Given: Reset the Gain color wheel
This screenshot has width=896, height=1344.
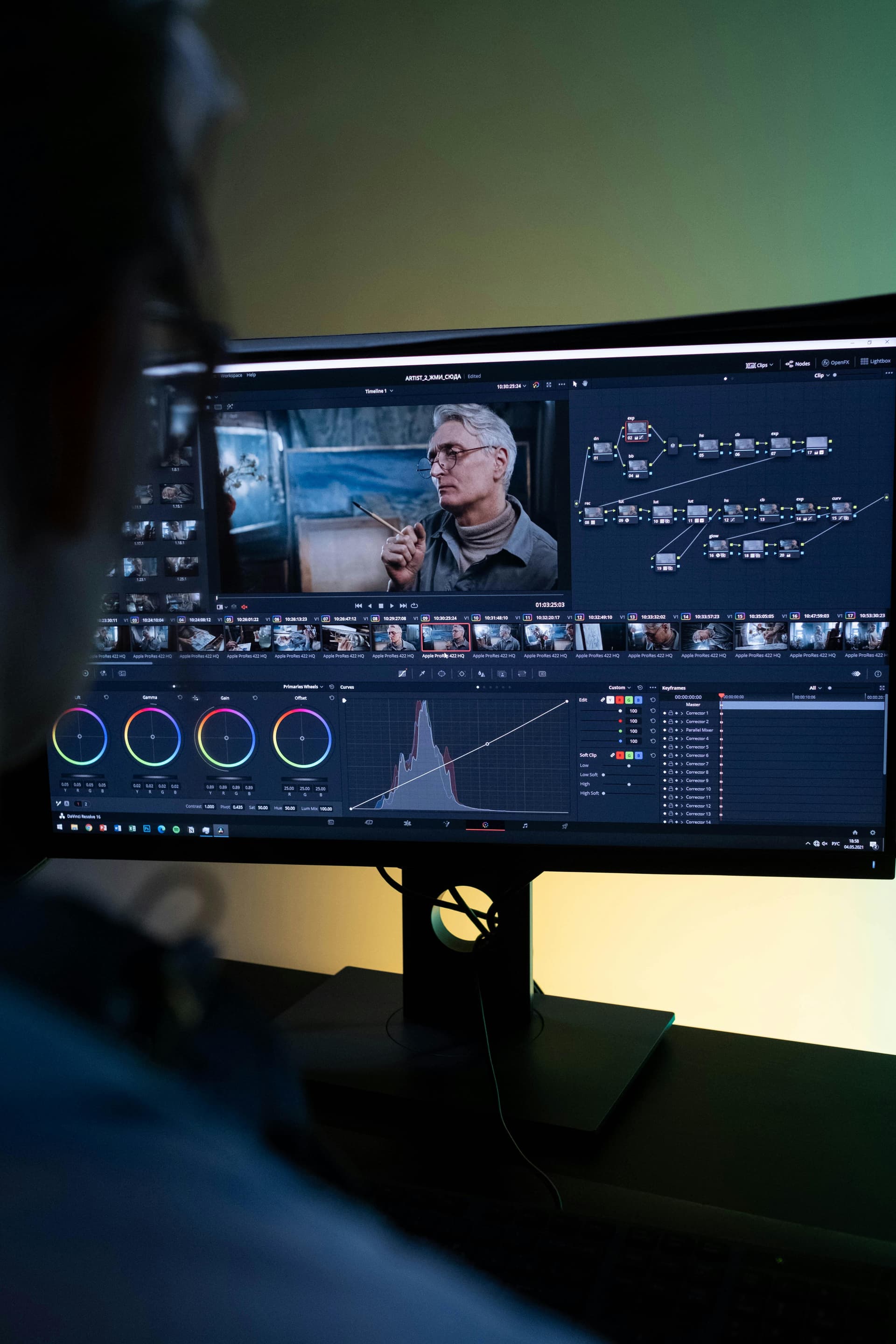Looking at the screenshot, I should point(255,698).
